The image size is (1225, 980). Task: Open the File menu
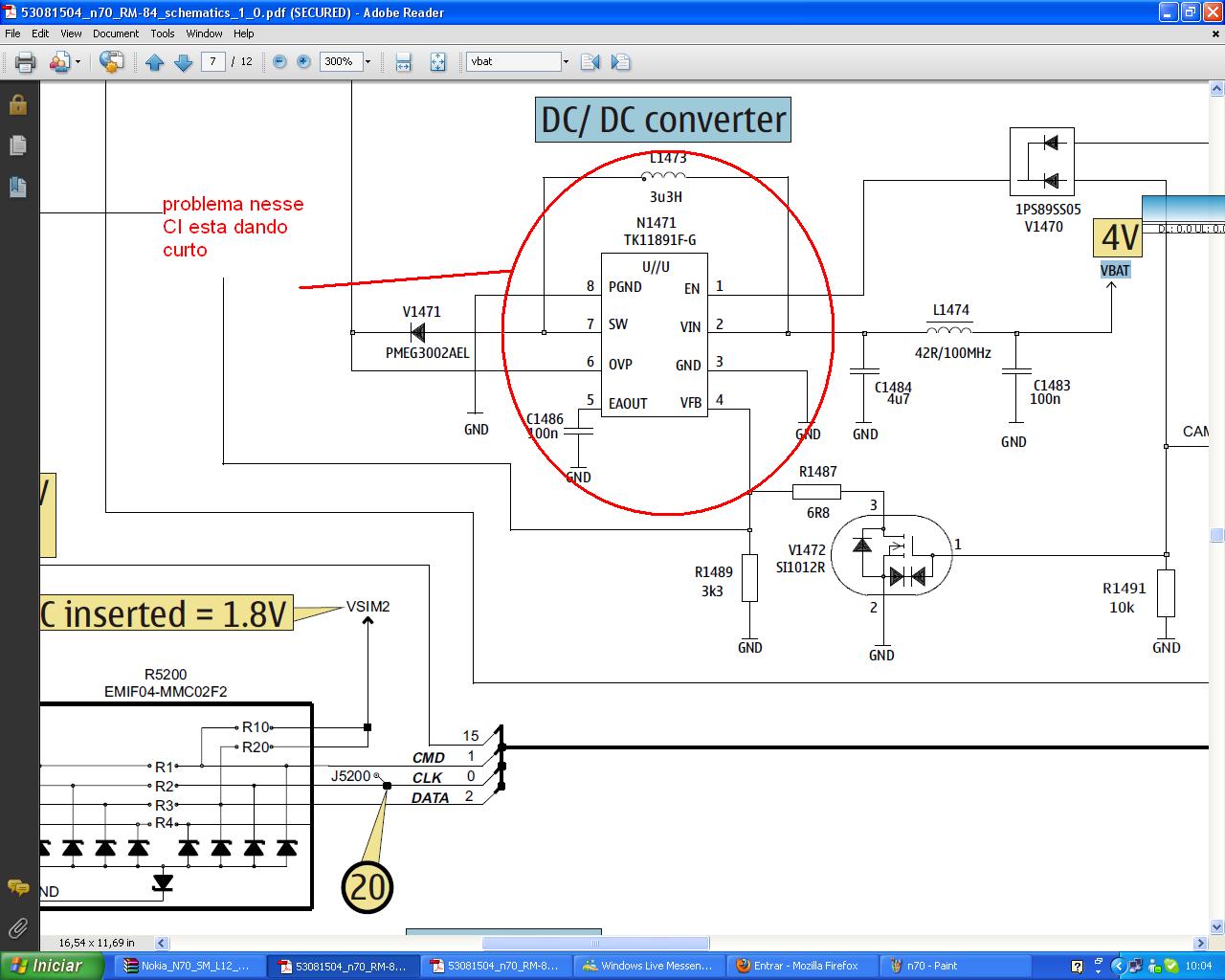(x=12, y=33)
